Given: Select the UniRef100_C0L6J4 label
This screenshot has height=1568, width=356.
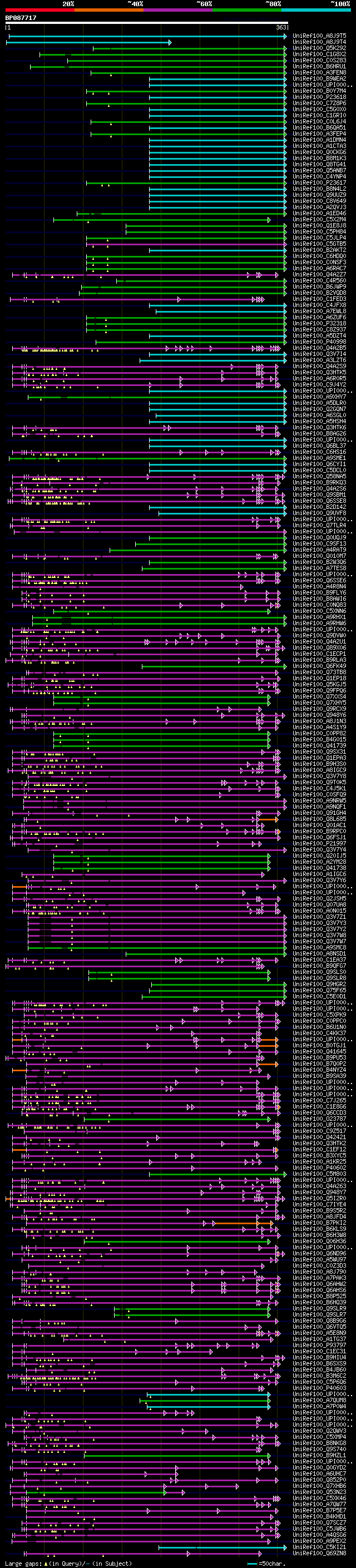Looking at the screenshot, I should 319,122.
